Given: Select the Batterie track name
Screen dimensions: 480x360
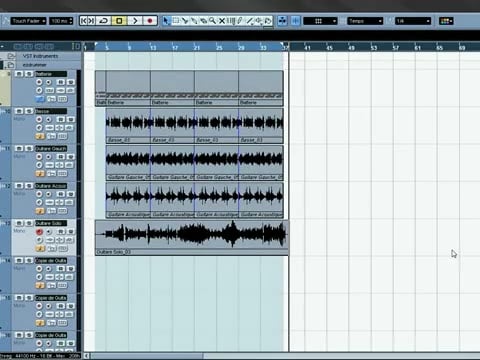Looking at the screenshot, I should [x=51, y=74].
